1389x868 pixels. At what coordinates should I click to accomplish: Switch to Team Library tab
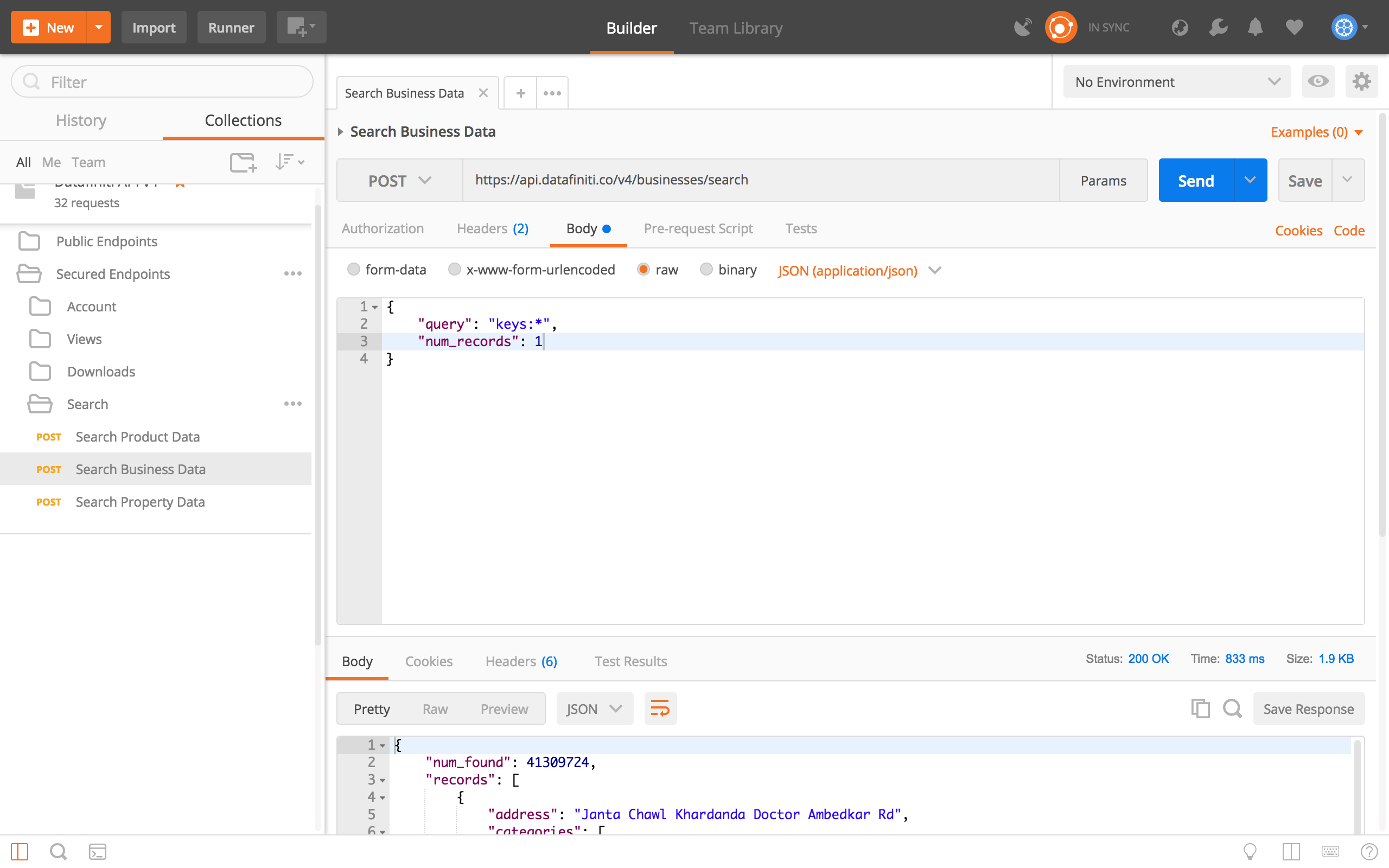[736, 28]
